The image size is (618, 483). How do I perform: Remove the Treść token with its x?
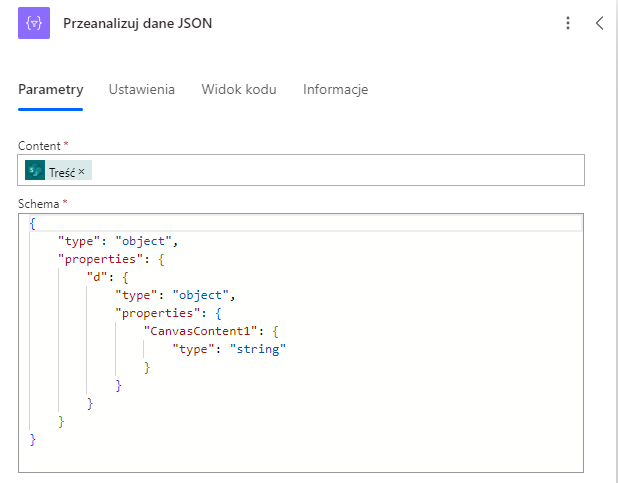pyautogui.click(x=82, y=171)
